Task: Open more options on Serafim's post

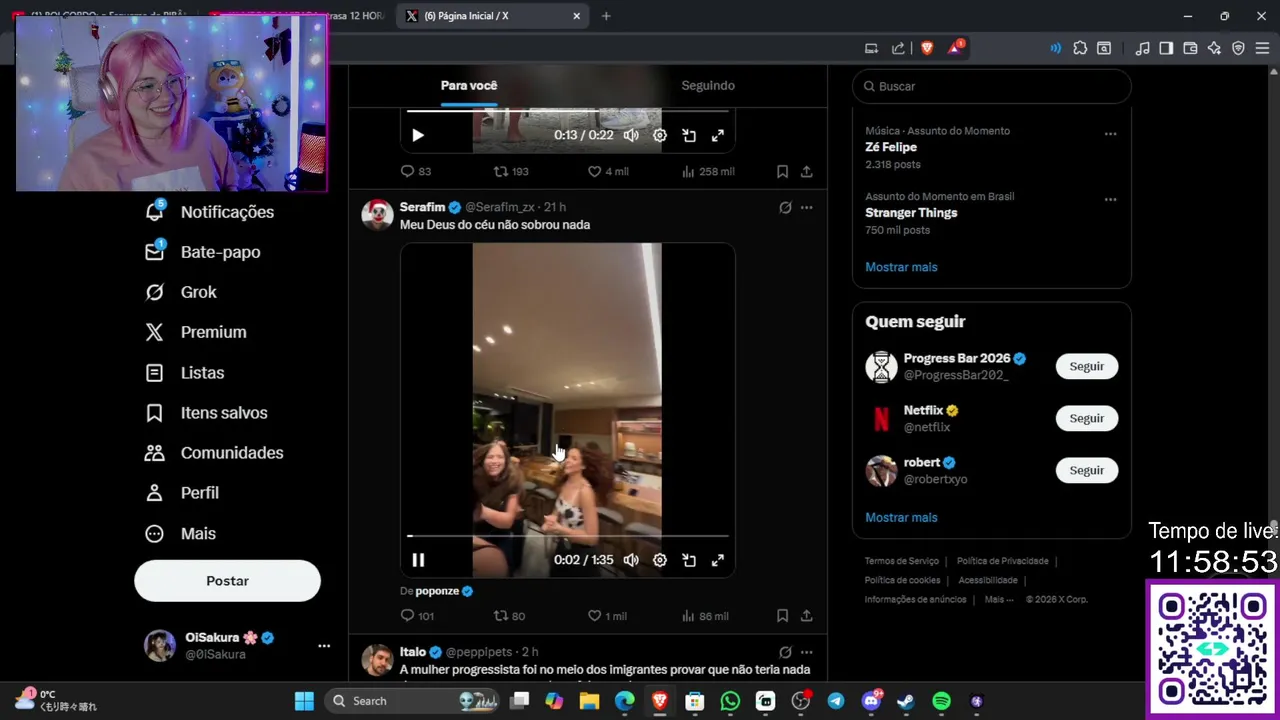Action: [807, 208]
